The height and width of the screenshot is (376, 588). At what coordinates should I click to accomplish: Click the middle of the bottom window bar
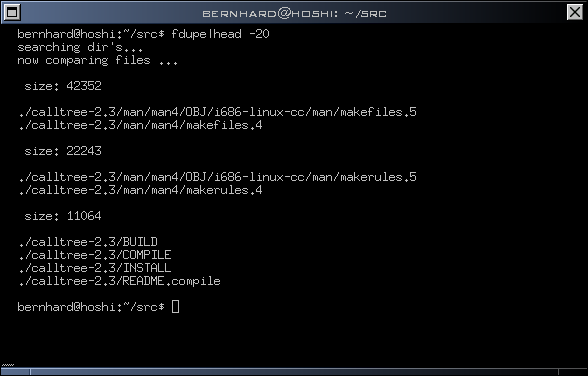[x=294, y=372]
